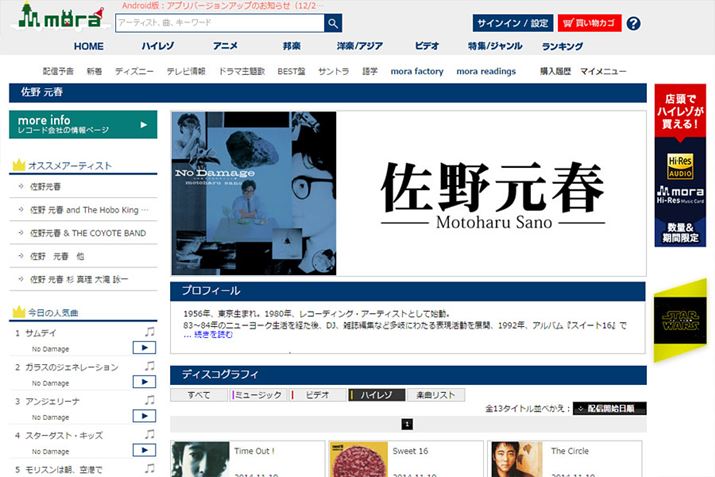Image resolution: width=715 pixels, height=477 pixels.
Task: Play ガラスのジェネレーション preview
Action: [x=144, y=382]
